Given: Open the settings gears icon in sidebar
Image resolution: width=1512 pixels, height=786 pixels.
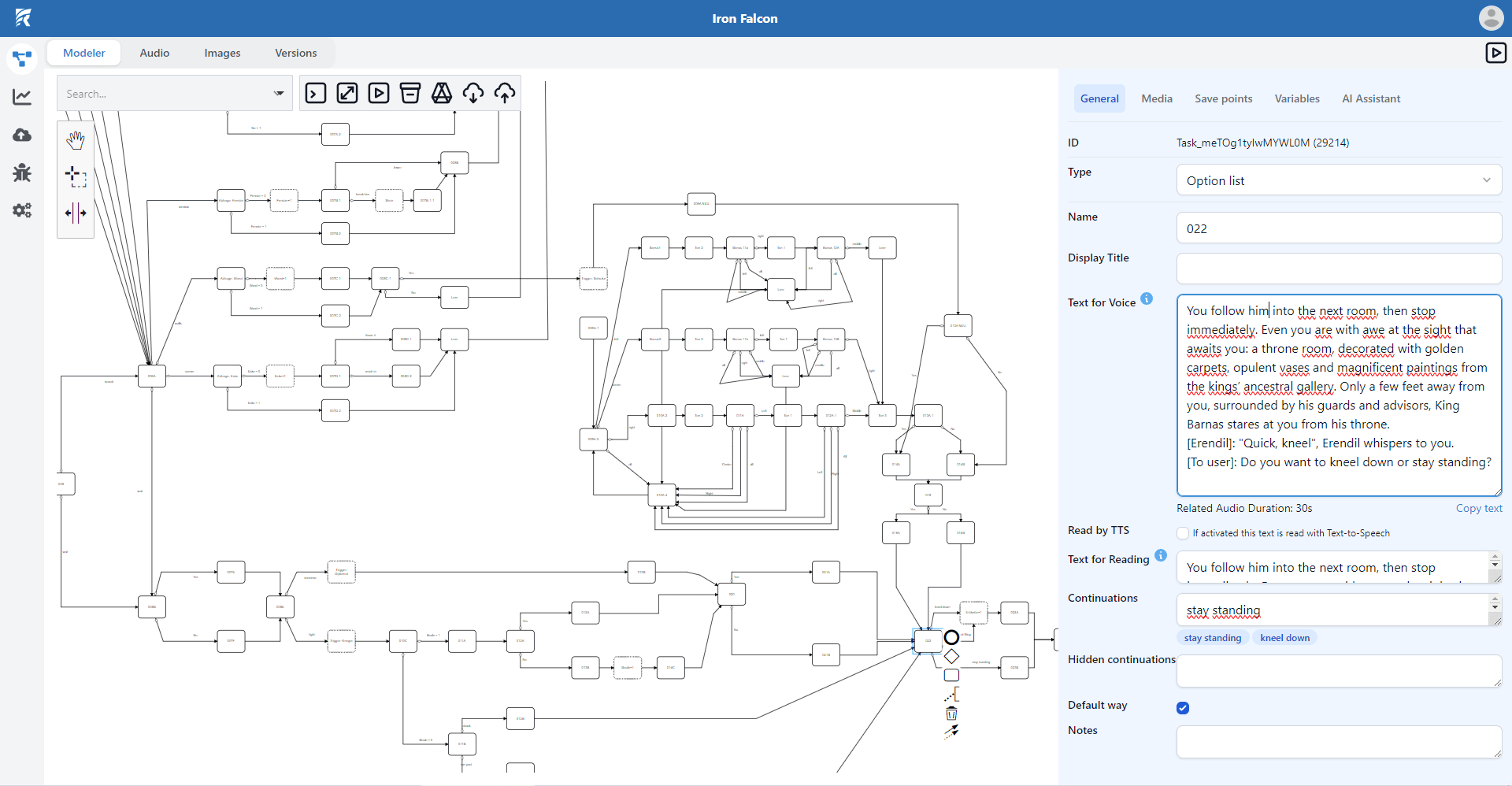Looking at the screenshot, I should tap(22, 210).
